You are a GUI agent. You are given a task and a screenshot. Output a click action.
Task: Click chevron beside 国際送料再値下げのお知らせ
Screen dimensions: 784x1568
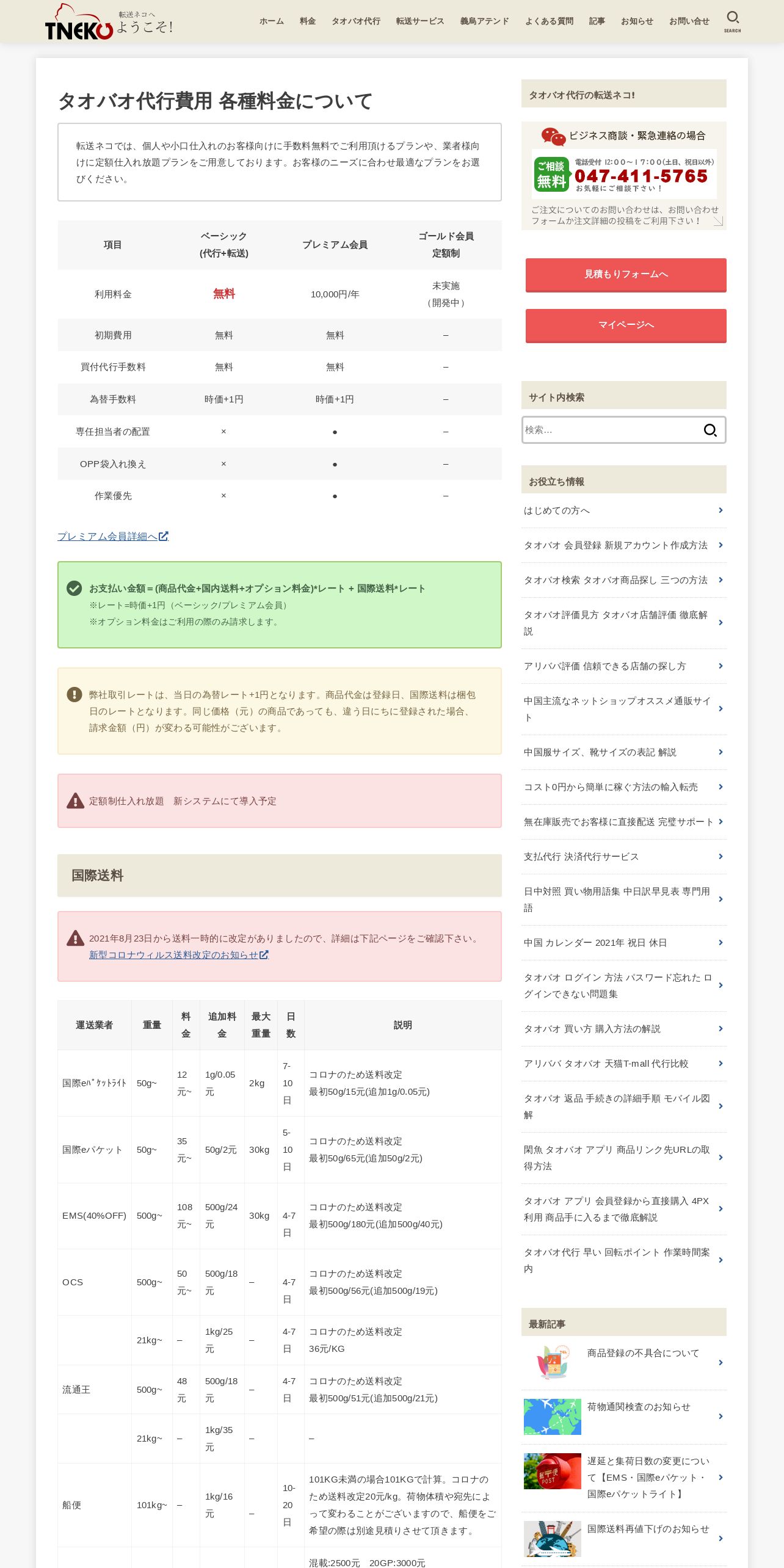coord(720,1538)
